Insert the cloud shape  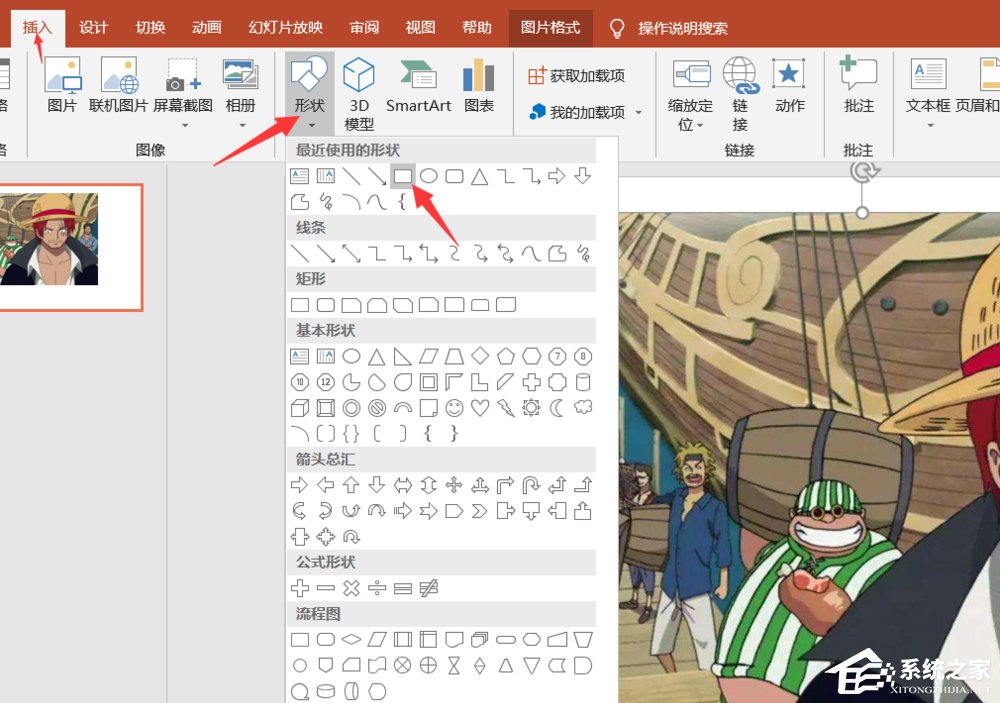[583, 407]
